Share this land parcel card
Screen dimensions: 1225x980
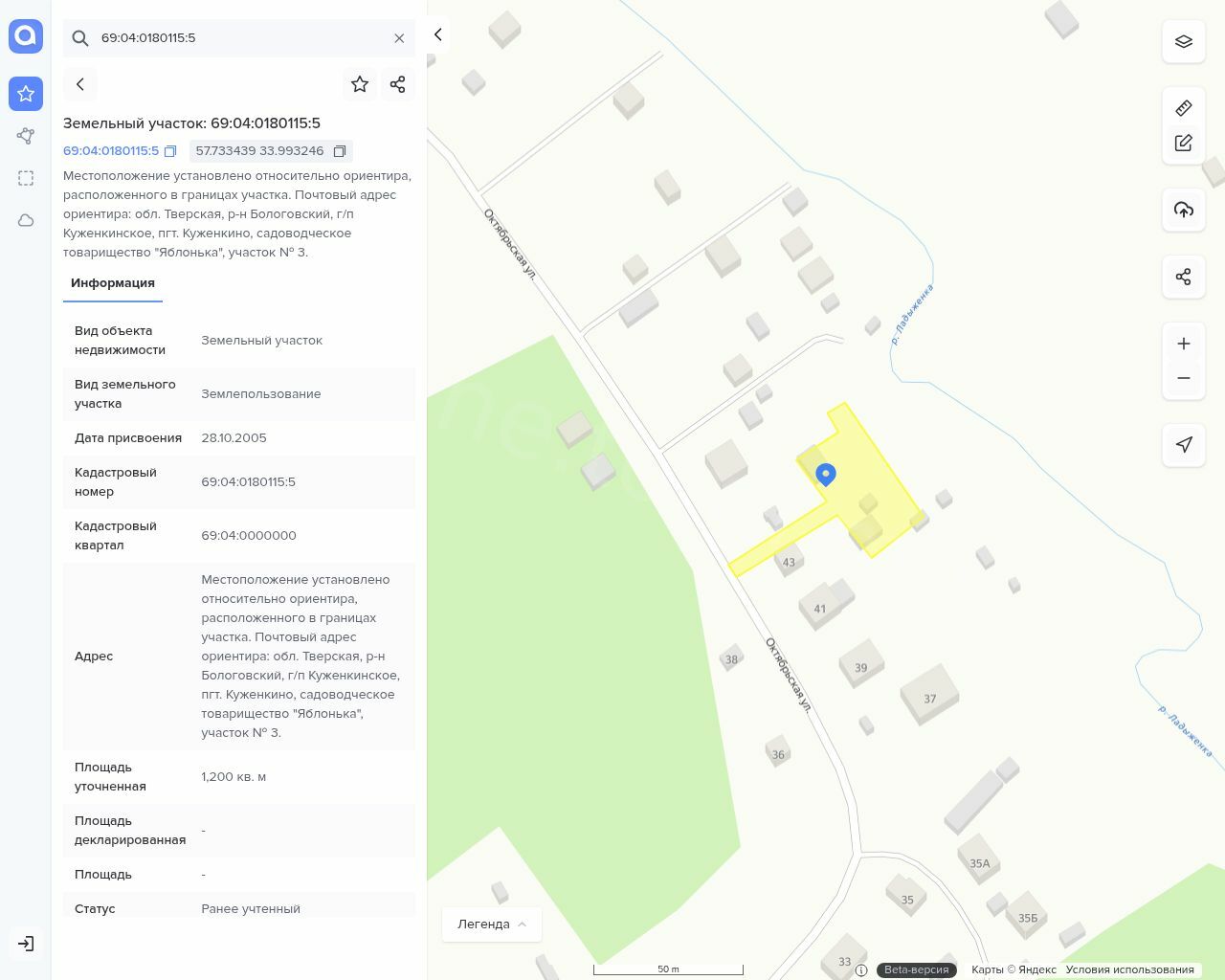click(x=398, y=84)
